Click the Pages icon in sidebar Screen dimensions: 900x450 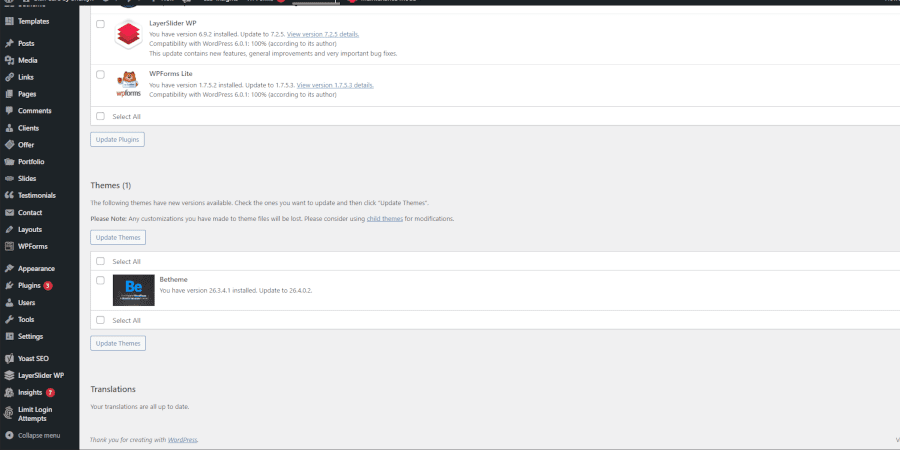[x=9, y=94]
